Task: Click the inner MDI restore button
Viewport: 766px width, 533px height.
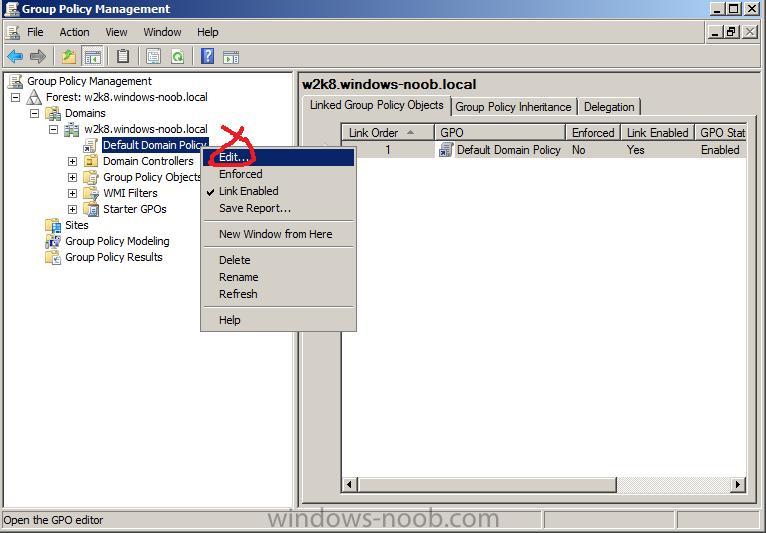Action: (x=731, y=32)
